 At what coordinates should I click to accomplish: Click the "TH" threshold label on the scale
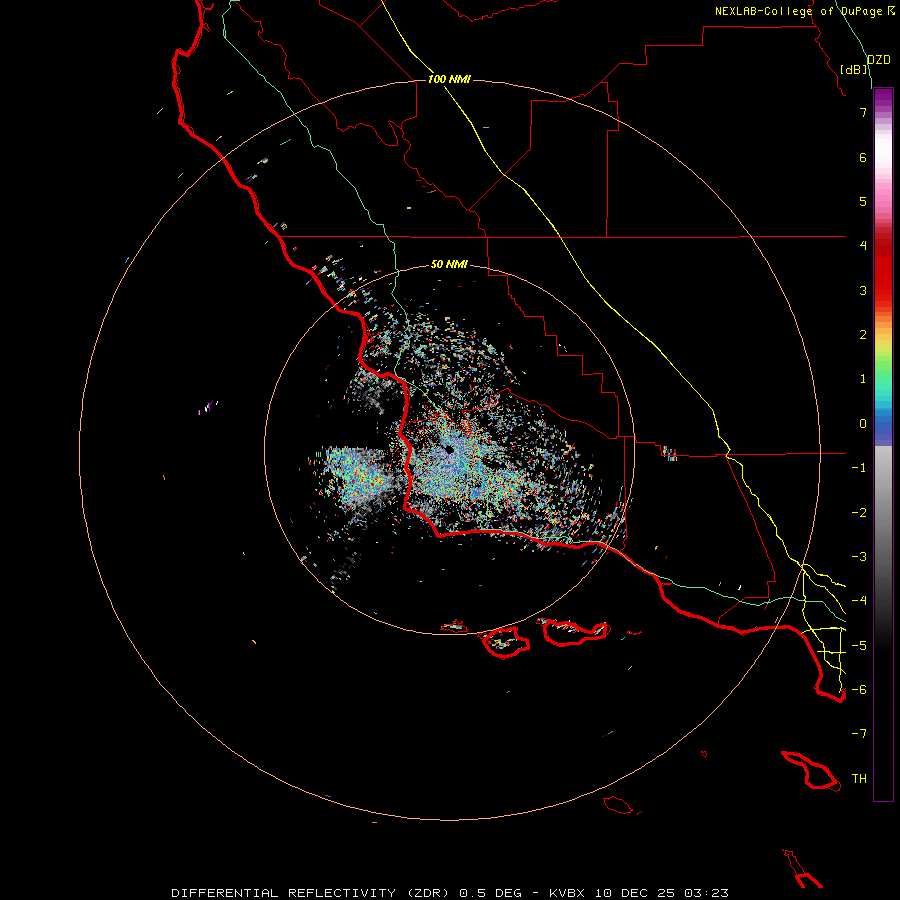(859, 779)
